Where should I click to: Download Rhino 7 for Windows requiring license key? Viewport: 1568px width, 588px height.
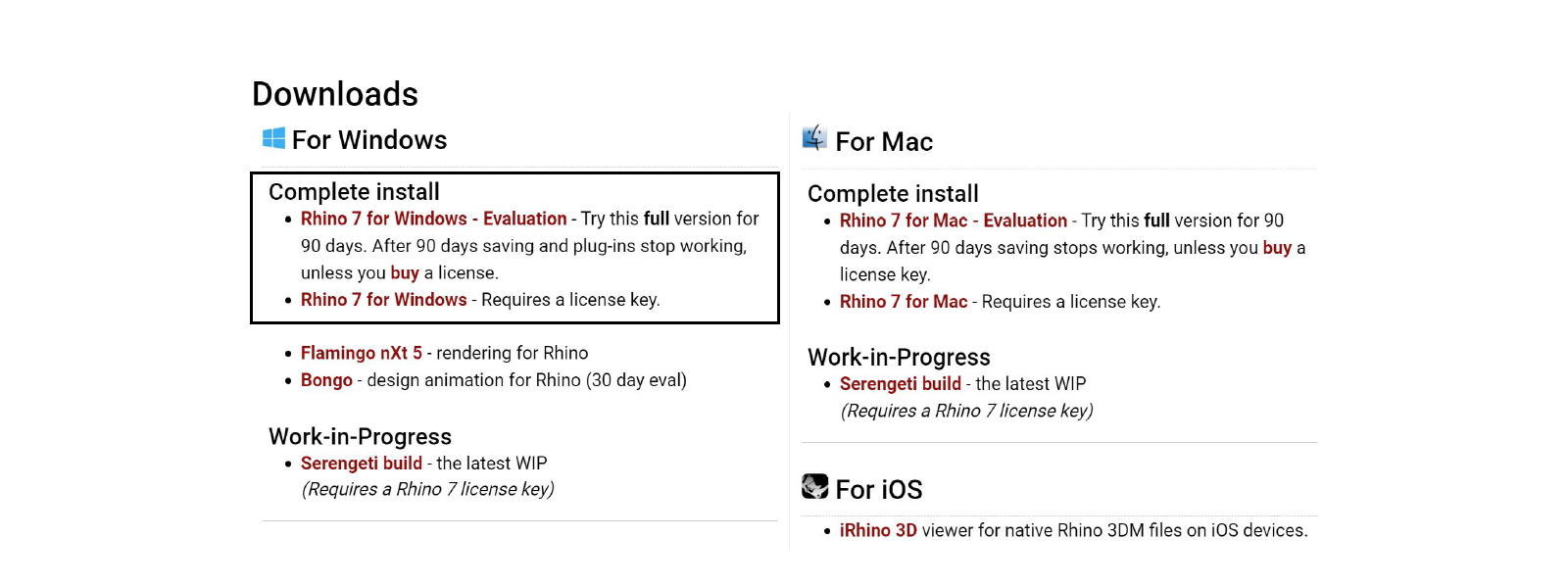383,300
